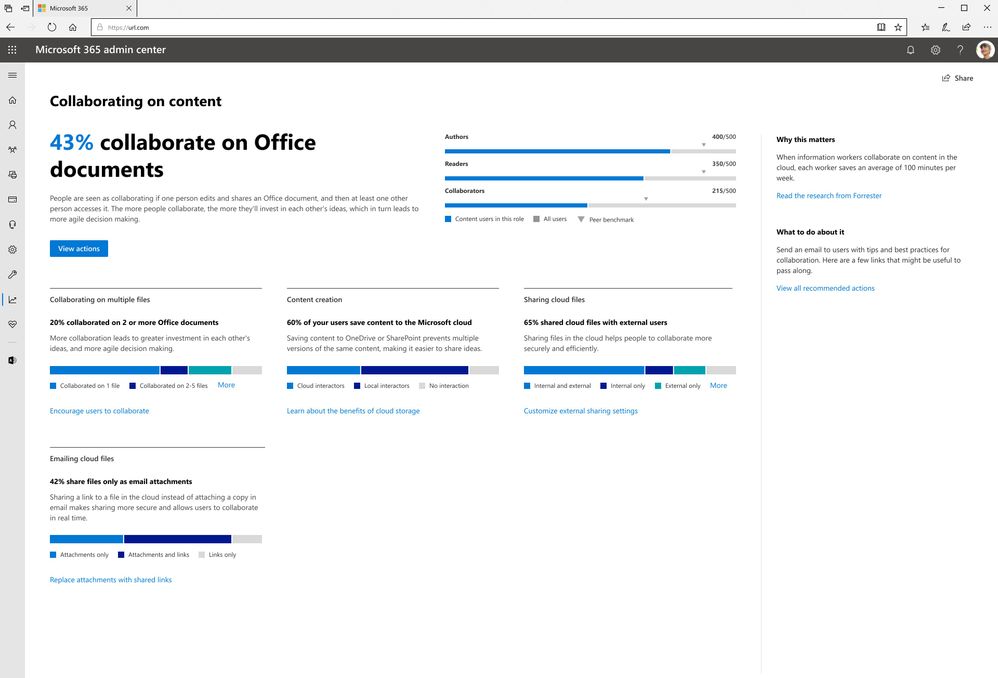The height and width of the screenshot is (678, 998).
Task: Click the Emailing cloud files stacked bar
Action: pos(156,539)
